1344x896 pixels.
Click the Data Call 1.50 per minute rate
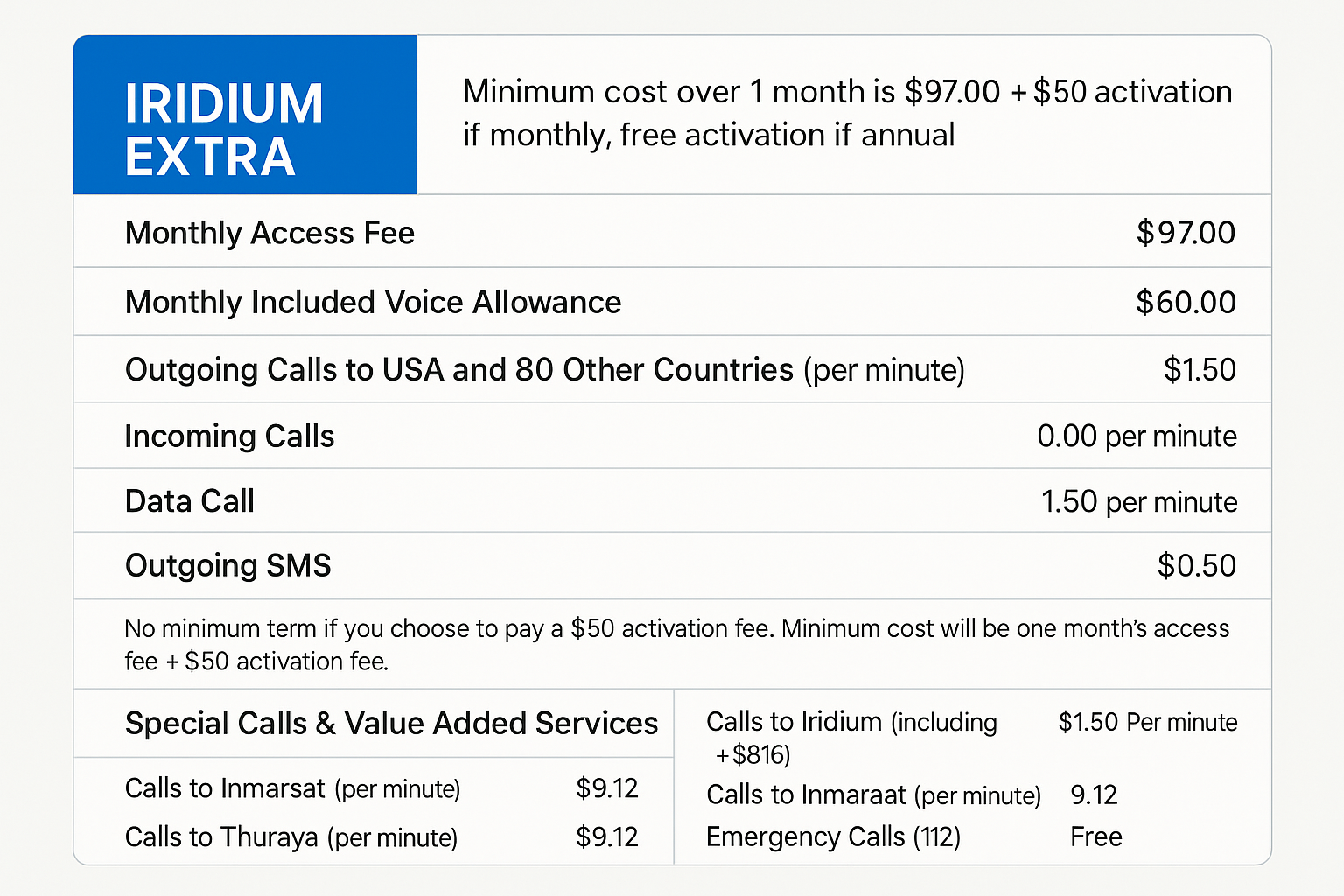[1138, 501]
